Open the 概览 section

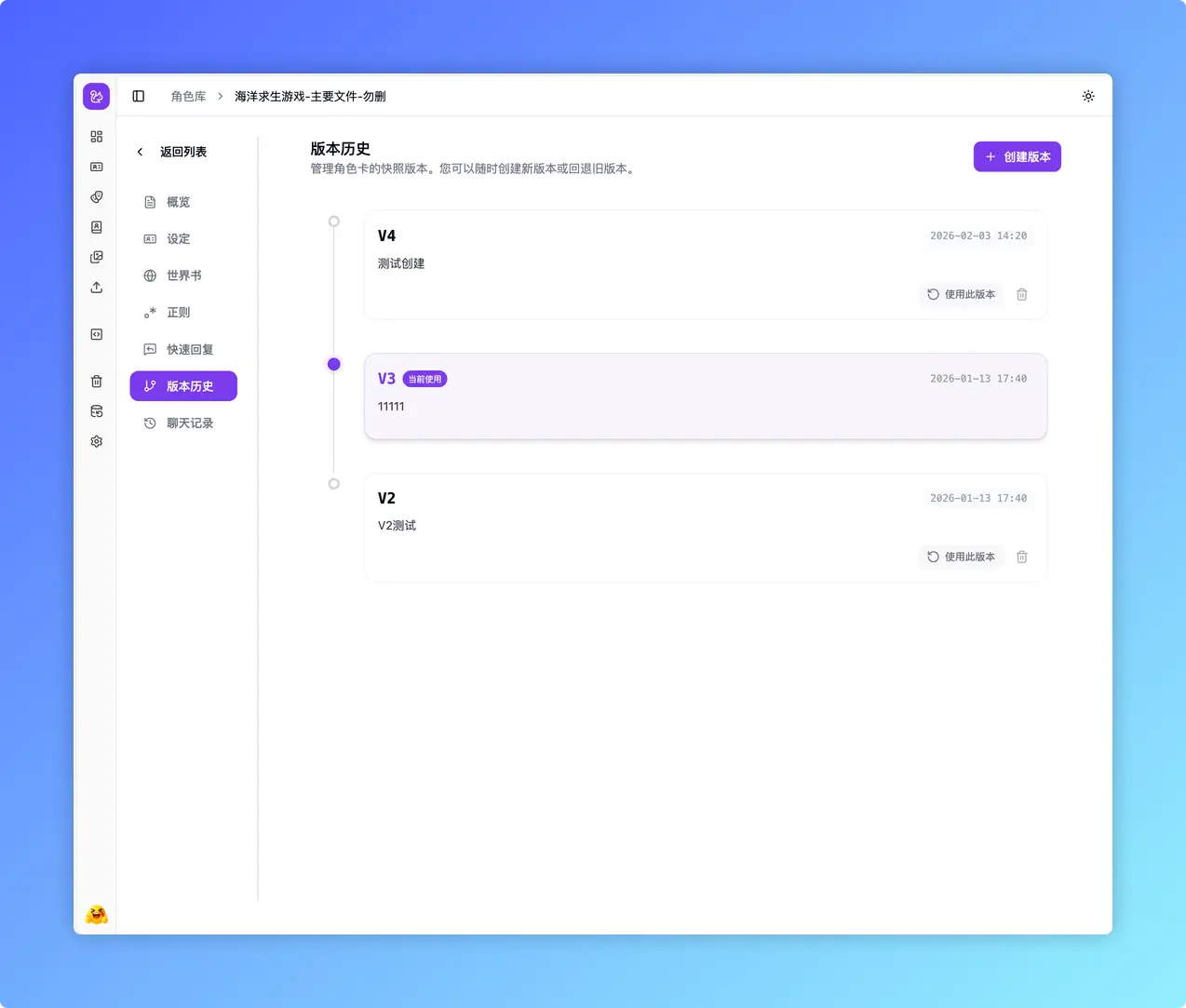pos(183,202)
